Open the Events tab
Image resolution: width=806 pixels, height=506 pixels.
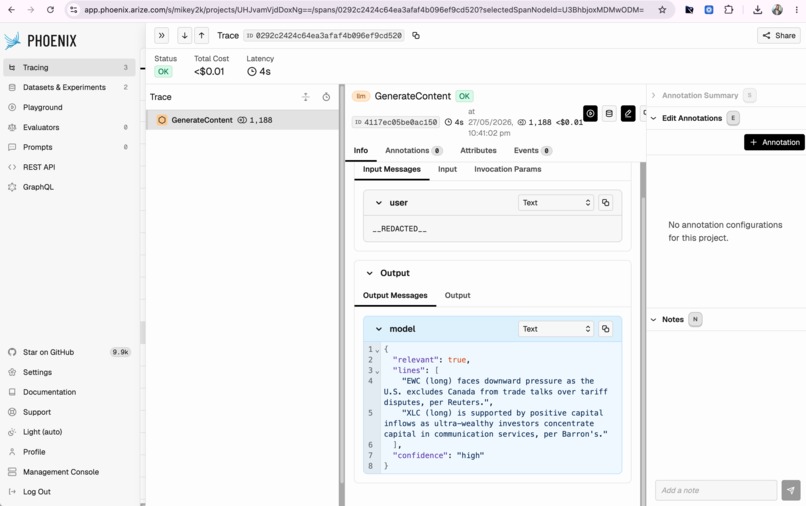click(532, 151)
